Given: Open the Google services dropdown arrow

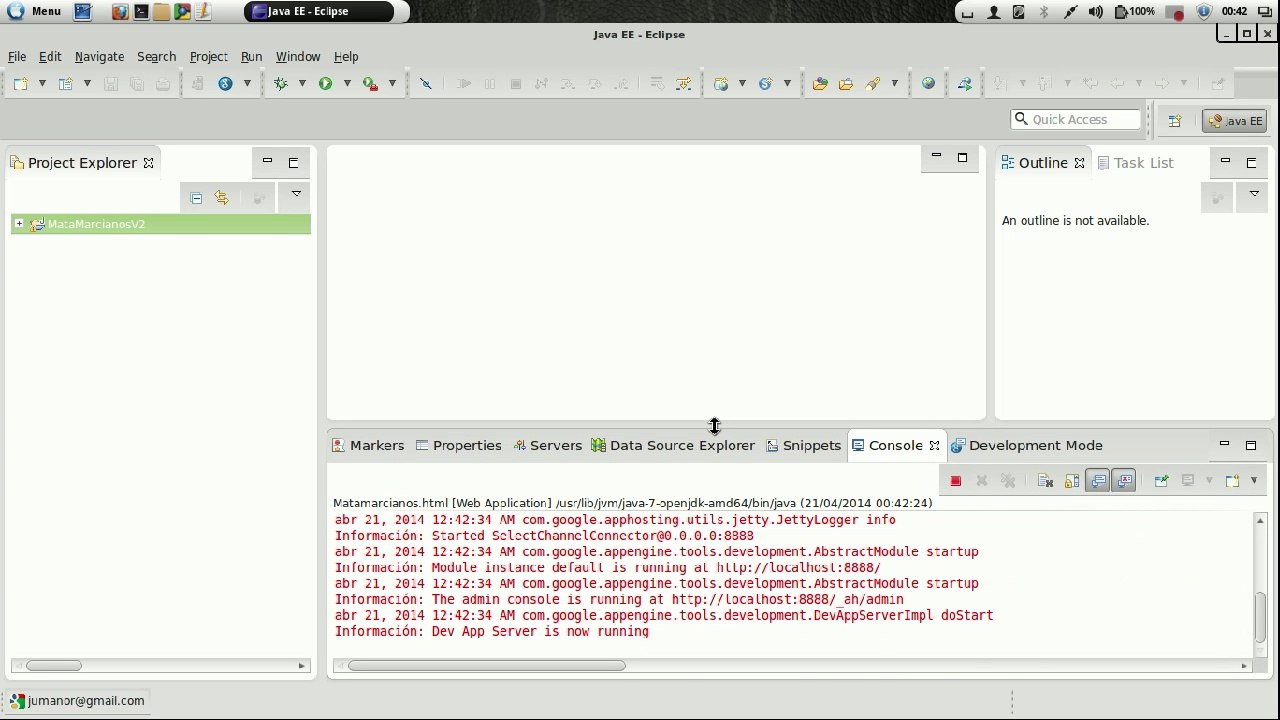Looking at the screenshot, I should click(x=247, y=84).
